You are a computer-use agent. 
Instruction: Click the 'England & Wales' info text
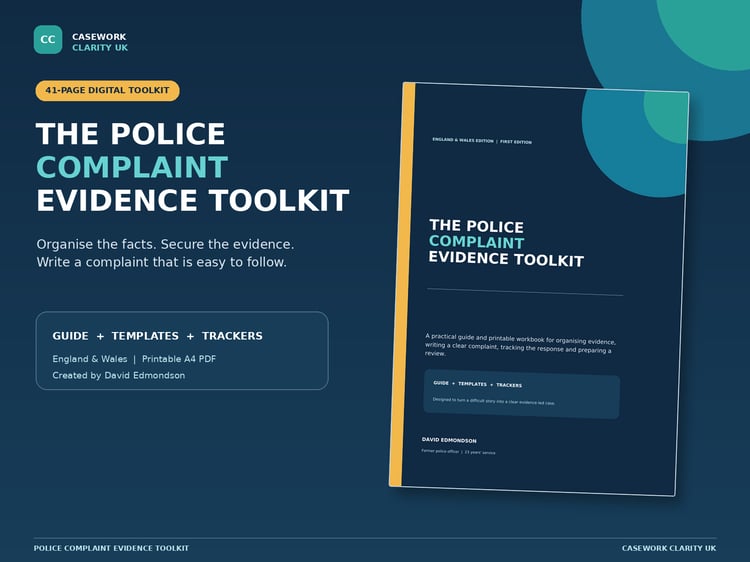click(90, 359)
